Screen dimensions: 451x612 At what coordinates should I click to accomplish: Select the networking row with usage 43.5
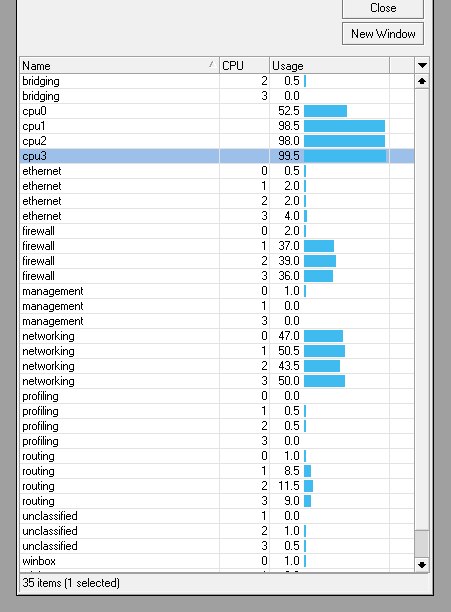coord(217,366)
